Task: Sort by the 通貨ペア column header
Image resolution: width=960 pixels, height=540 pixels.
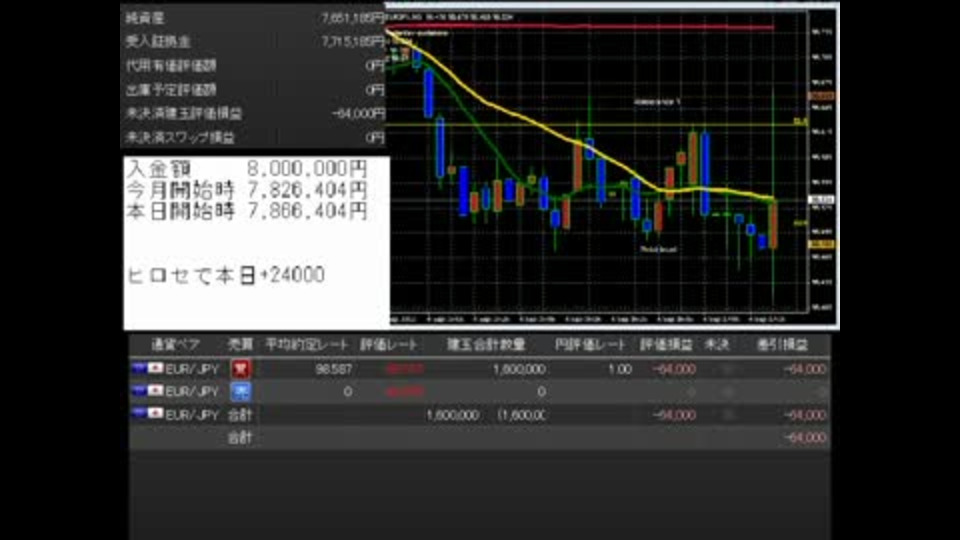Action: pyautogui.click(x=175, y=345)
